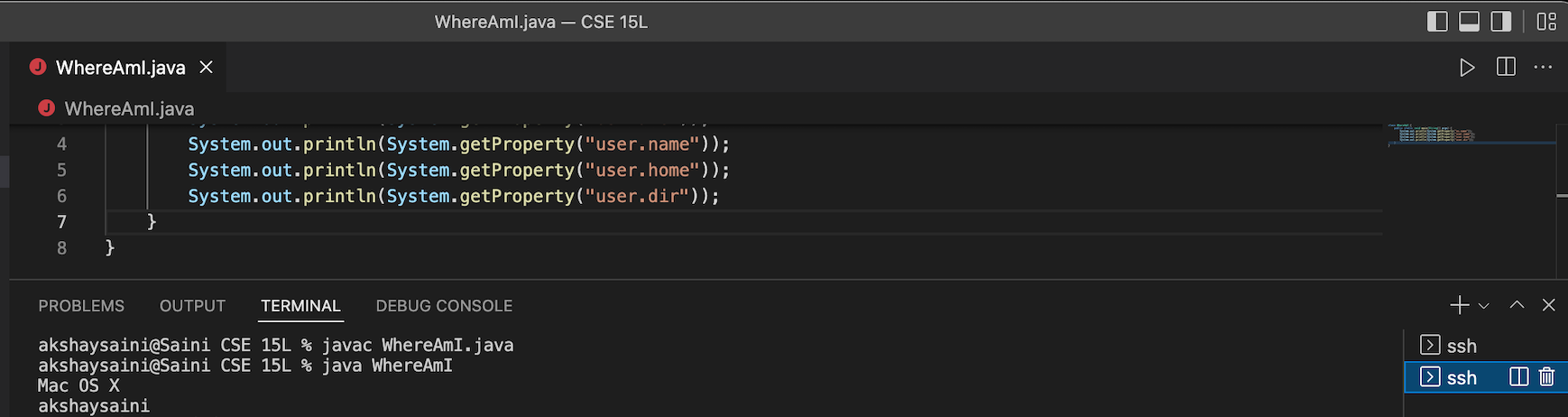
Task: Split the editor to the right
Action: click(x=1506, y=67)
